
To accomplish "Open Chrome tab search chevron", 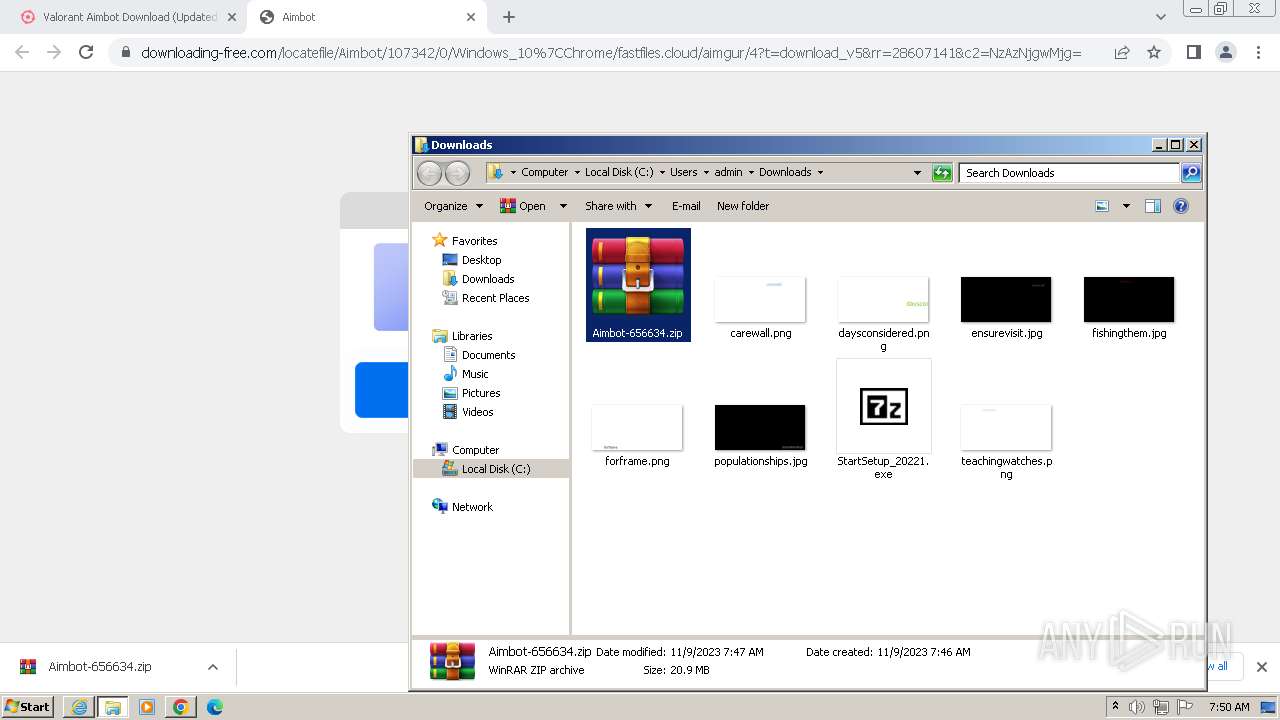I will pos(1160,17).
